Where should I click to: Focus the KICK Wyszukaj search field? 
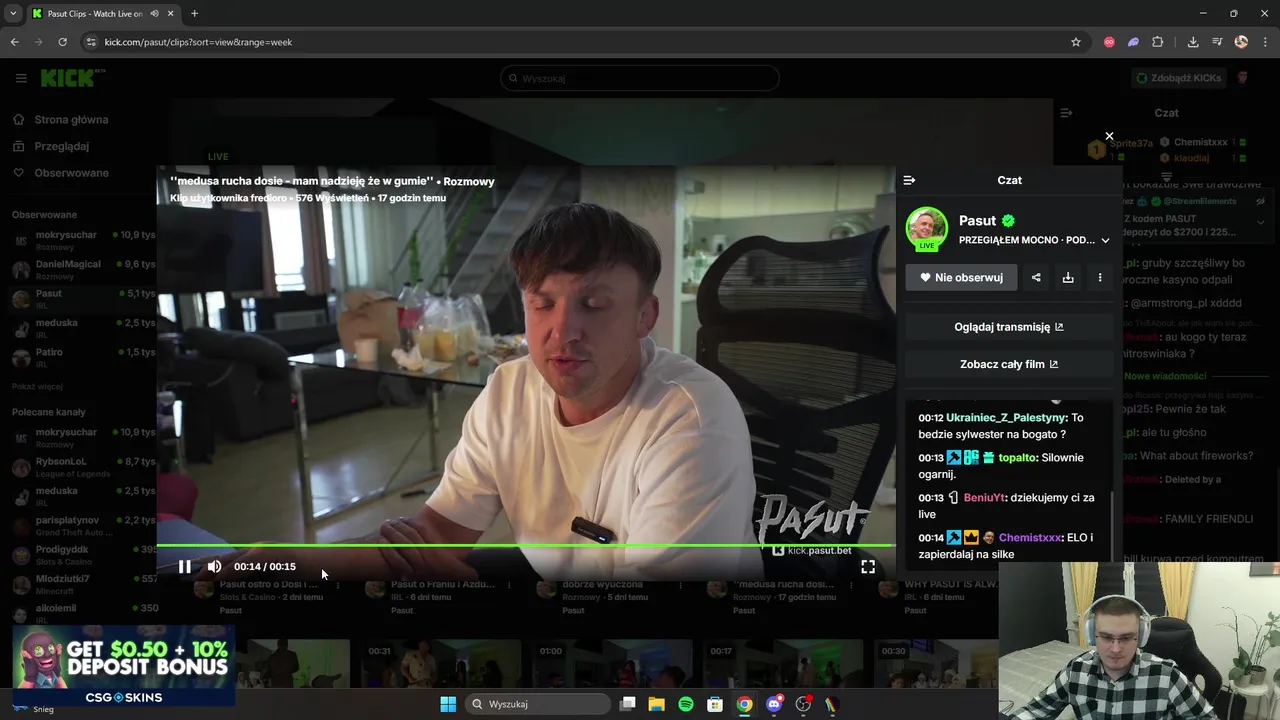pos(640,78)
